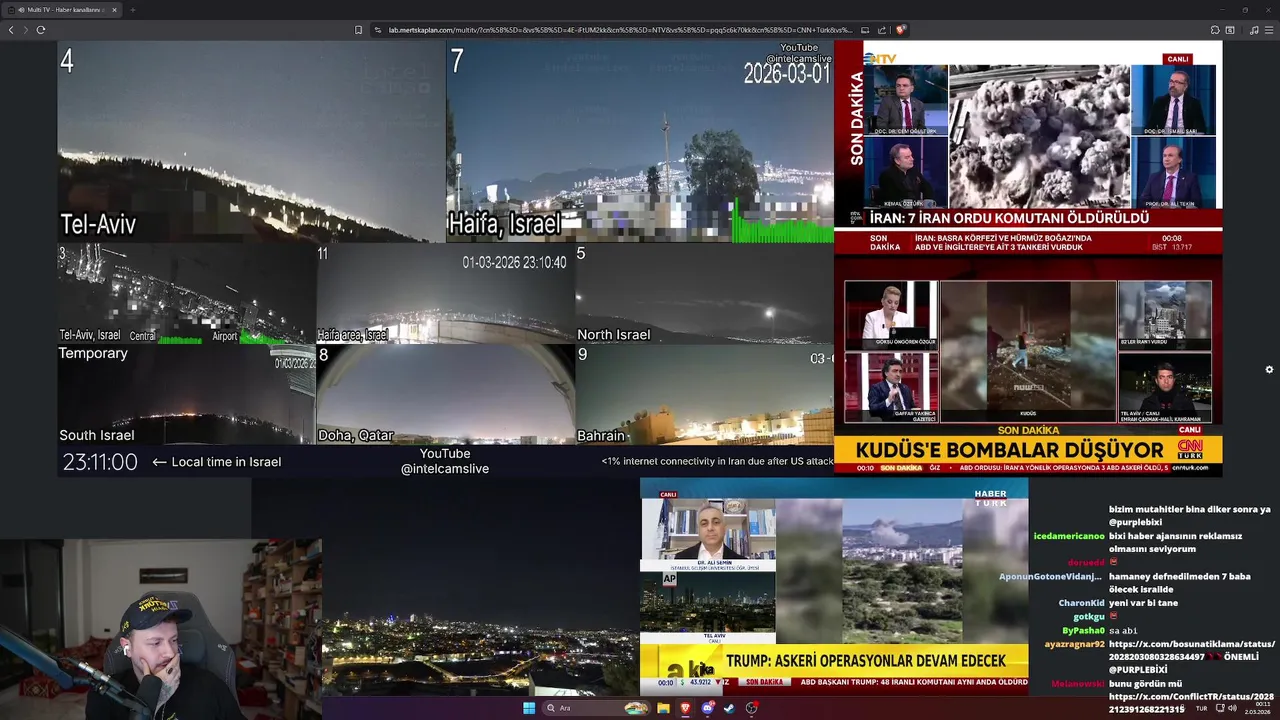The image size is (1280, 720).
Task: Close the Multi TV tab
Action: pos(114,10)
